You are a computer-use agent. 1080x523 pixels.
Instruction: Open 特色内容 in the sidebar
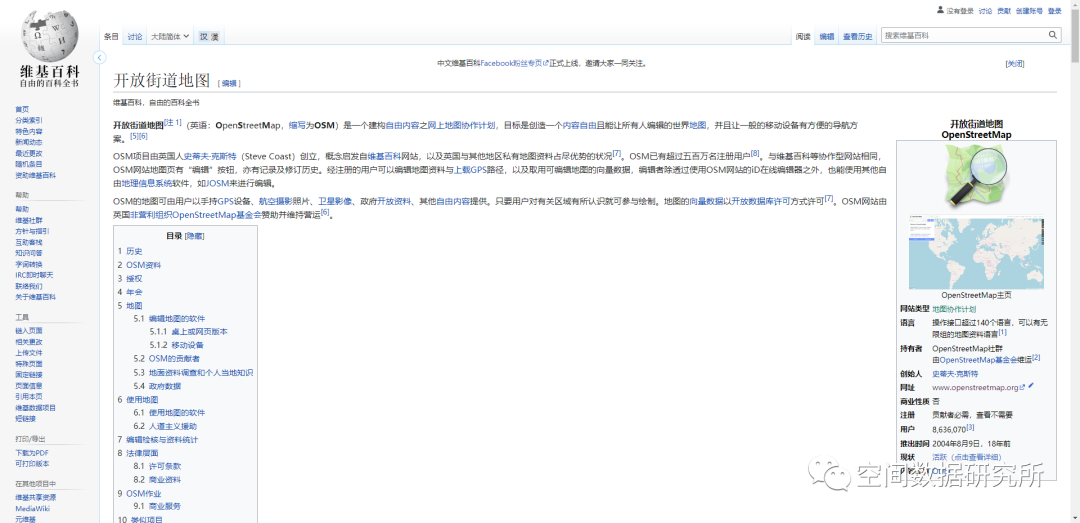(x=29, y=132)
